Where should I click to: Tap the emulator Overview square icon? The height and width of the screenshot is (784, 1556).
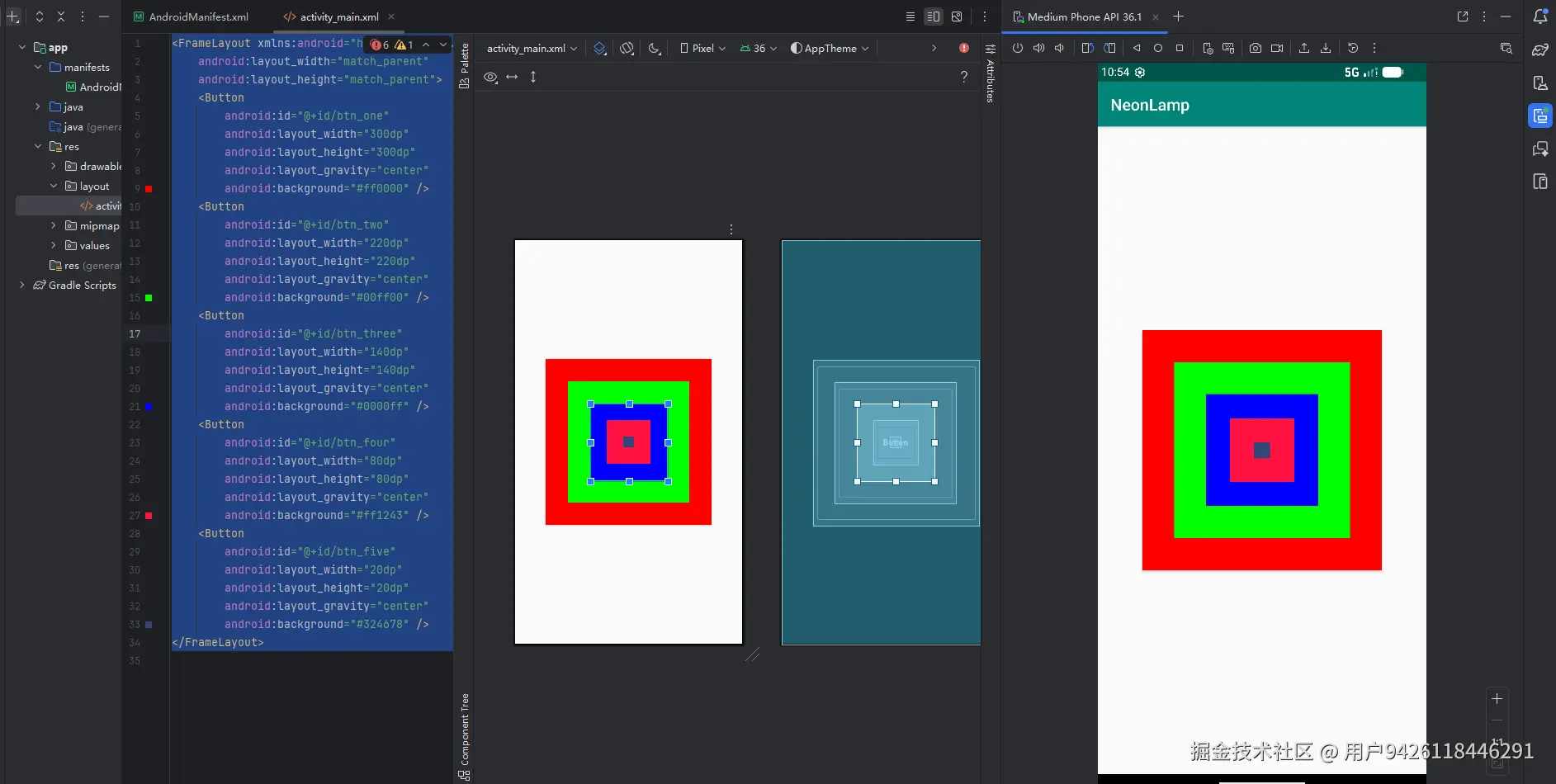point(1180,48)
